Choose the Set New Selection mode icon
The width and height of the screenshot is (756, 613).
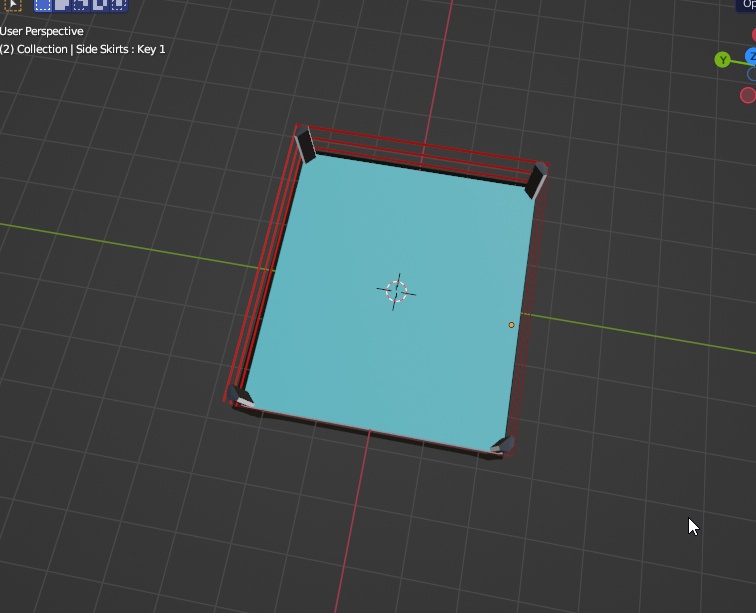tap(43, 5)
